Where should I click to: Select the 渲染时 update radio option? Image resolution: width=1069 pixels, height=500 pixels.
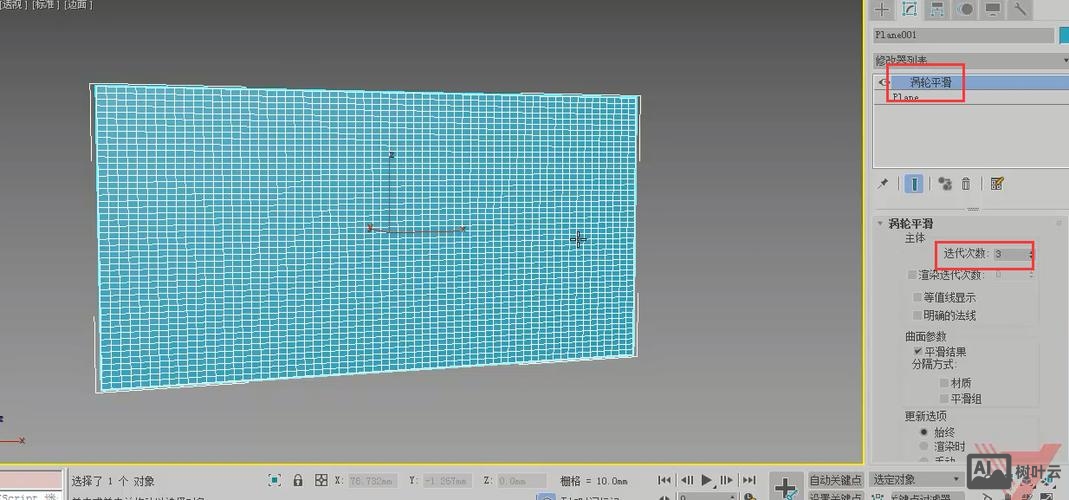924,446
